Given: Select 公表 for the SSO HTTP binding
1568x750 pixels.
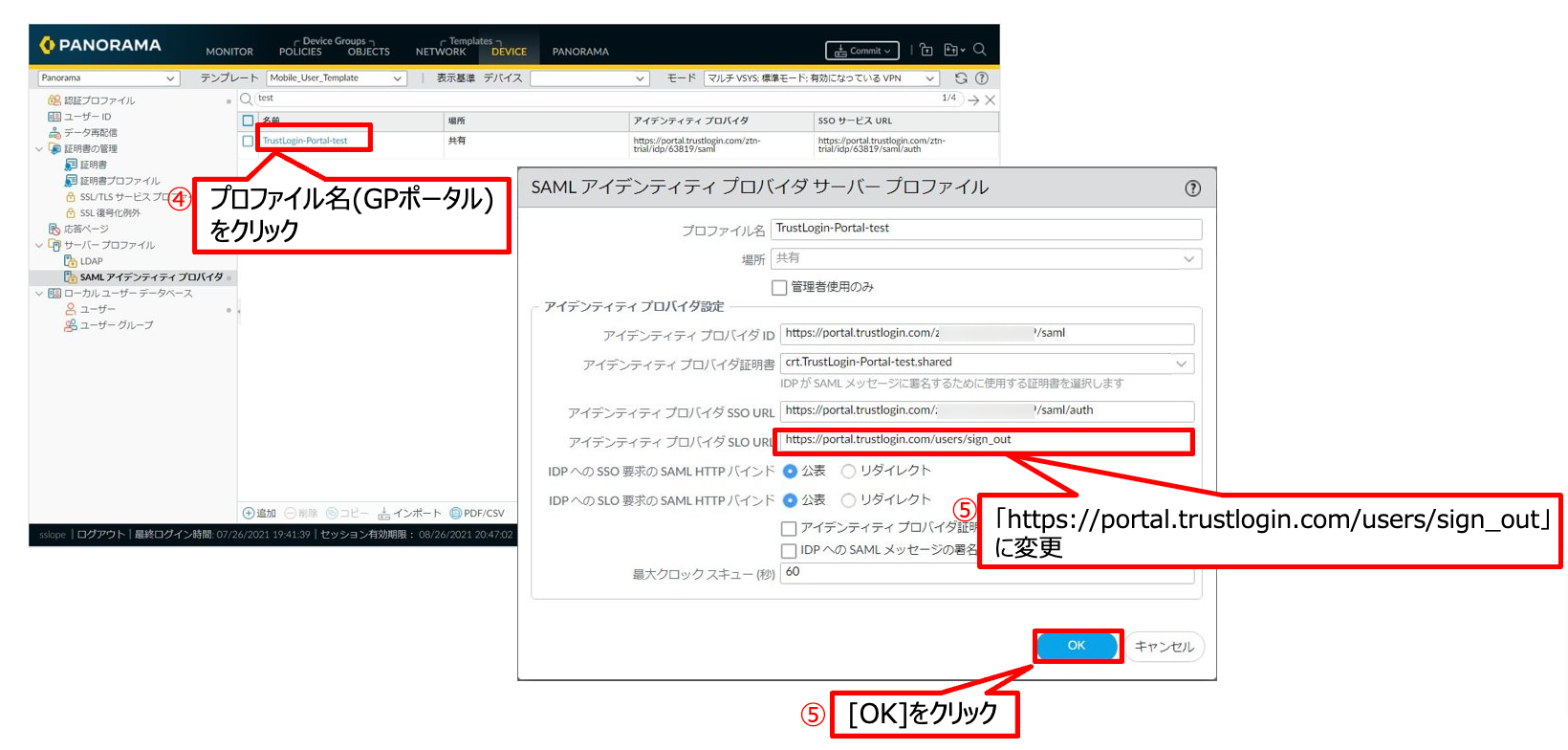Looking at the screenshot, I should pyautogui.click(x=791, y=471).
